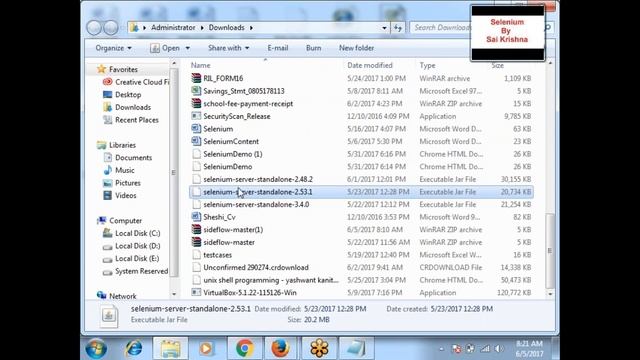The width and height of the screenshot is (640, 360).
Task: Launch Internet Explorer from the taskbar
Action: click(x=134, y=348)
